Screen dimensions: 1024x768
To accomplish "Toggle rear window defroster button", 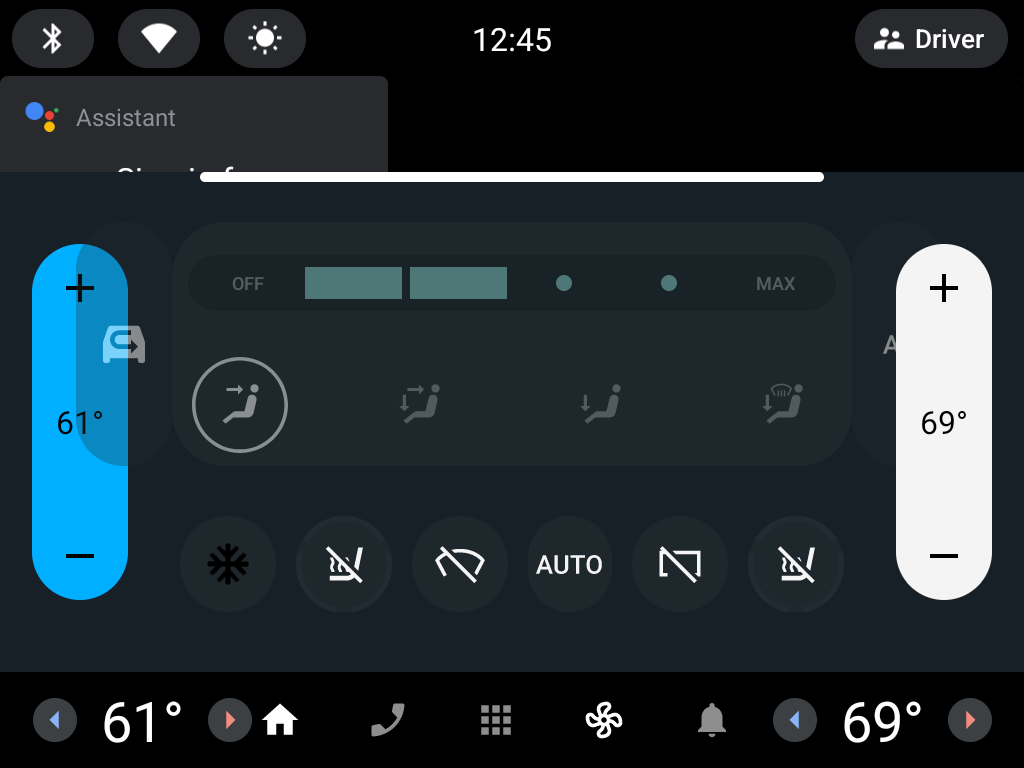I will tap(680, 564).
